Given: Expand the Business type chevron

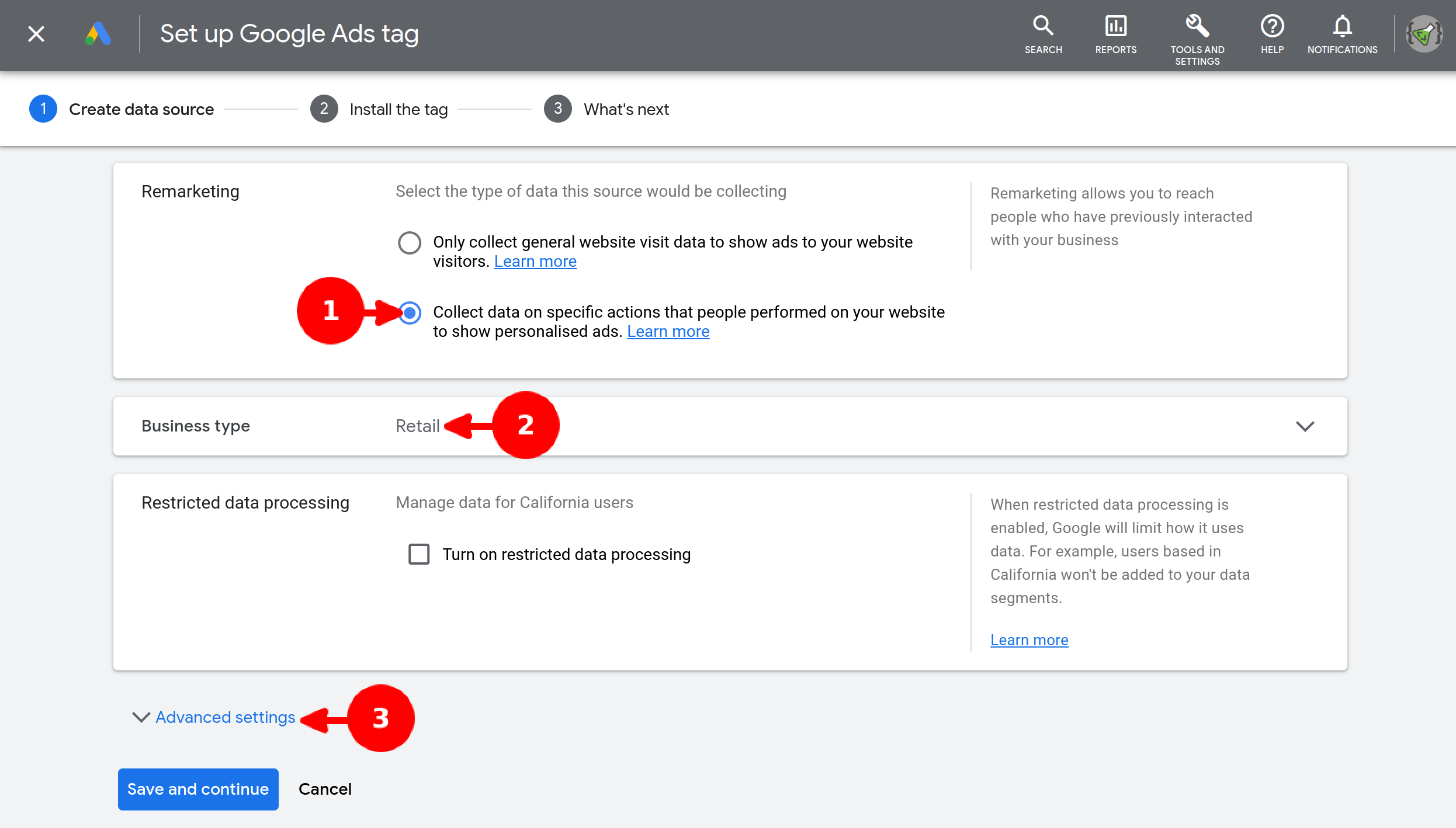Looking at the screenshot, I should pos(1305,426).
